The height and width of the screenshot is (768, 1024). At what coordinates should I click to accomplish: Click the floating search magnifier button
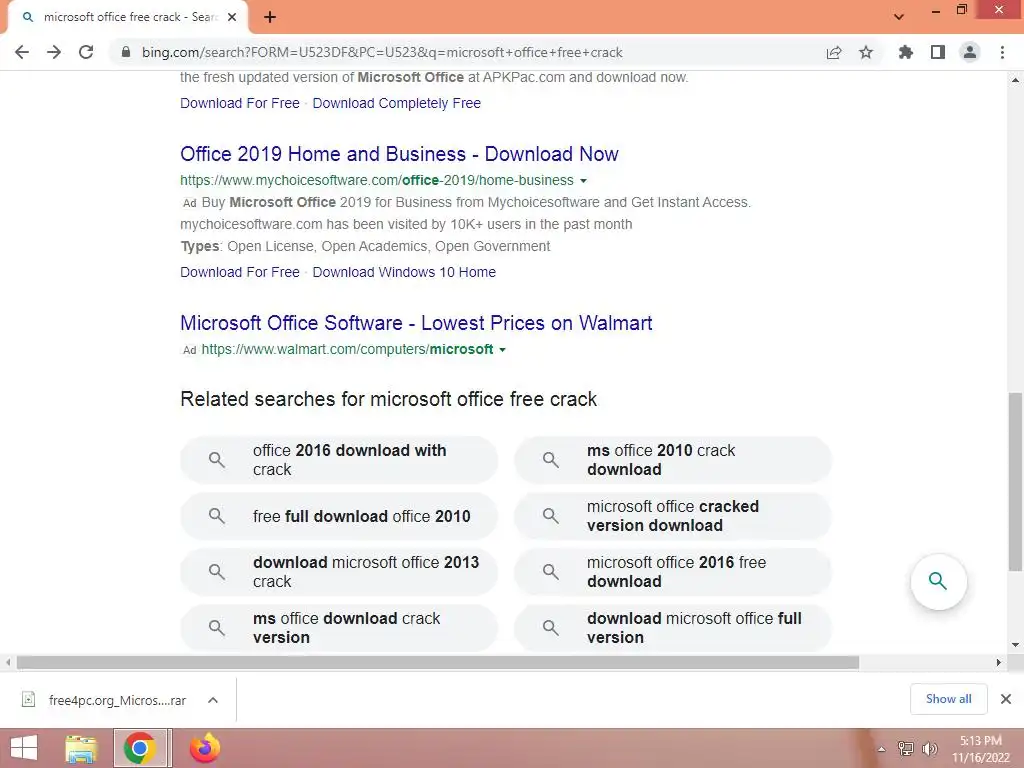[938, 581]
